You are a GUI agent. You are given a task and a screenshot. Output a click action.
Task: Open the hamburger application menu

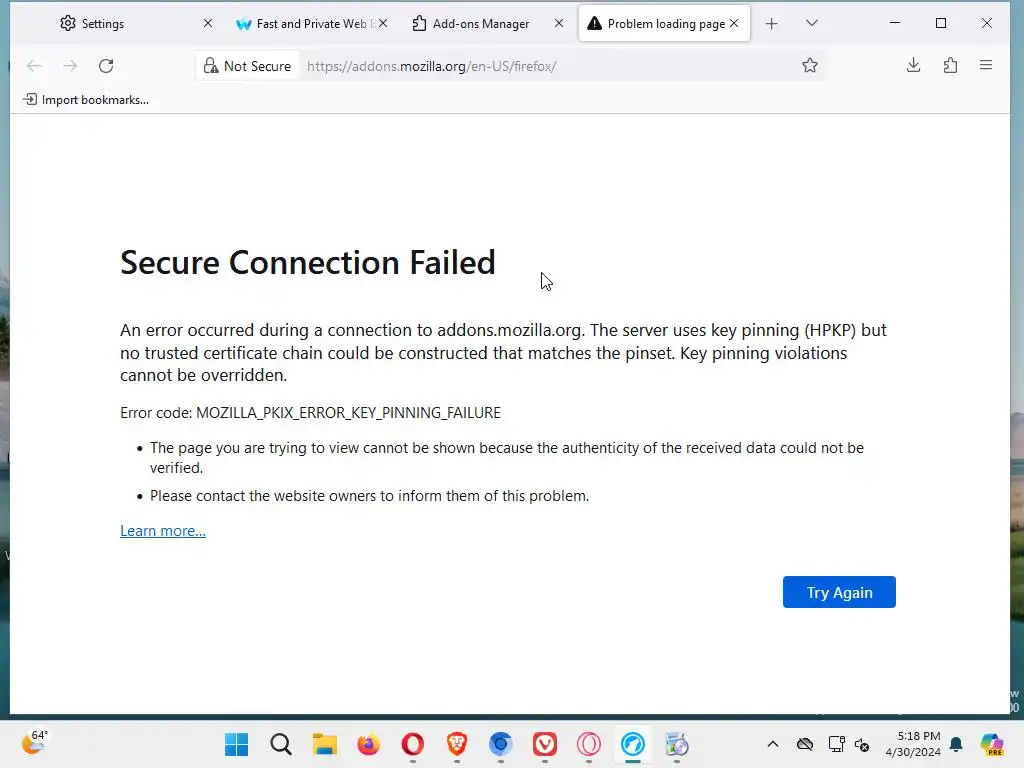pyautogui.click(x=986, y=66)
